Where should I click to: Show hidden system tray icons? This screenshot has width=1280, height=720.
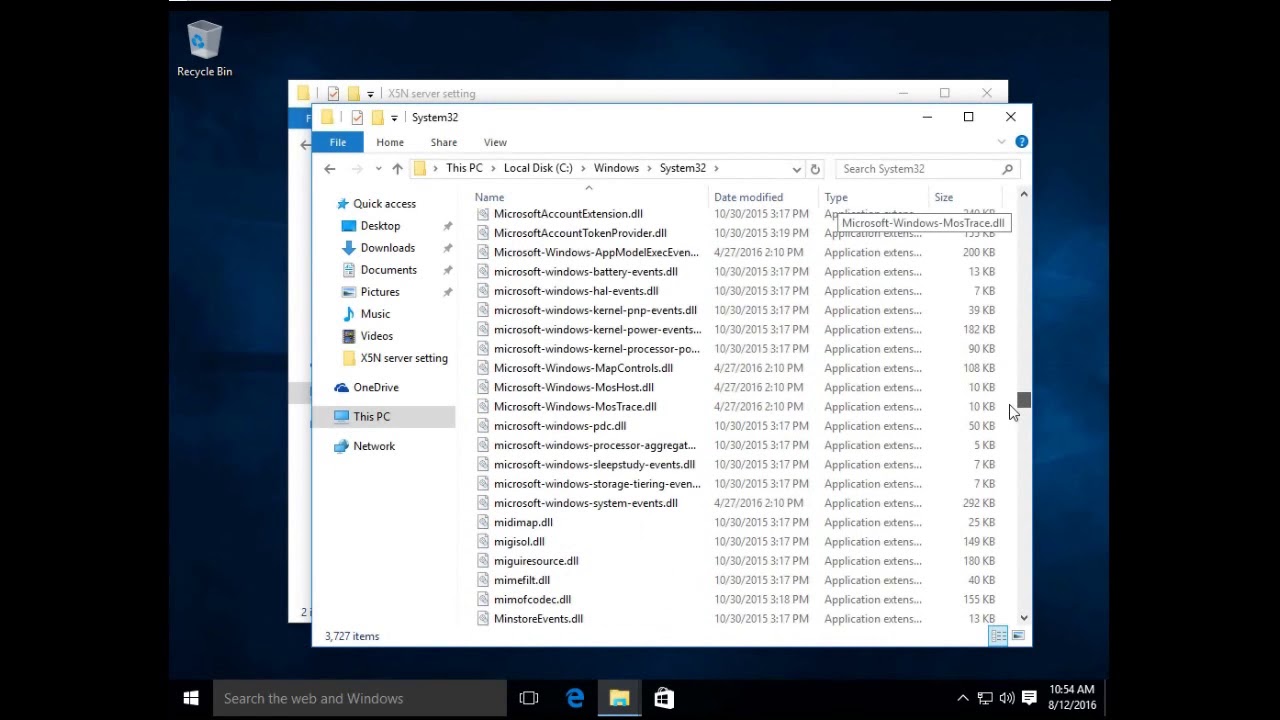click(963, 698)
